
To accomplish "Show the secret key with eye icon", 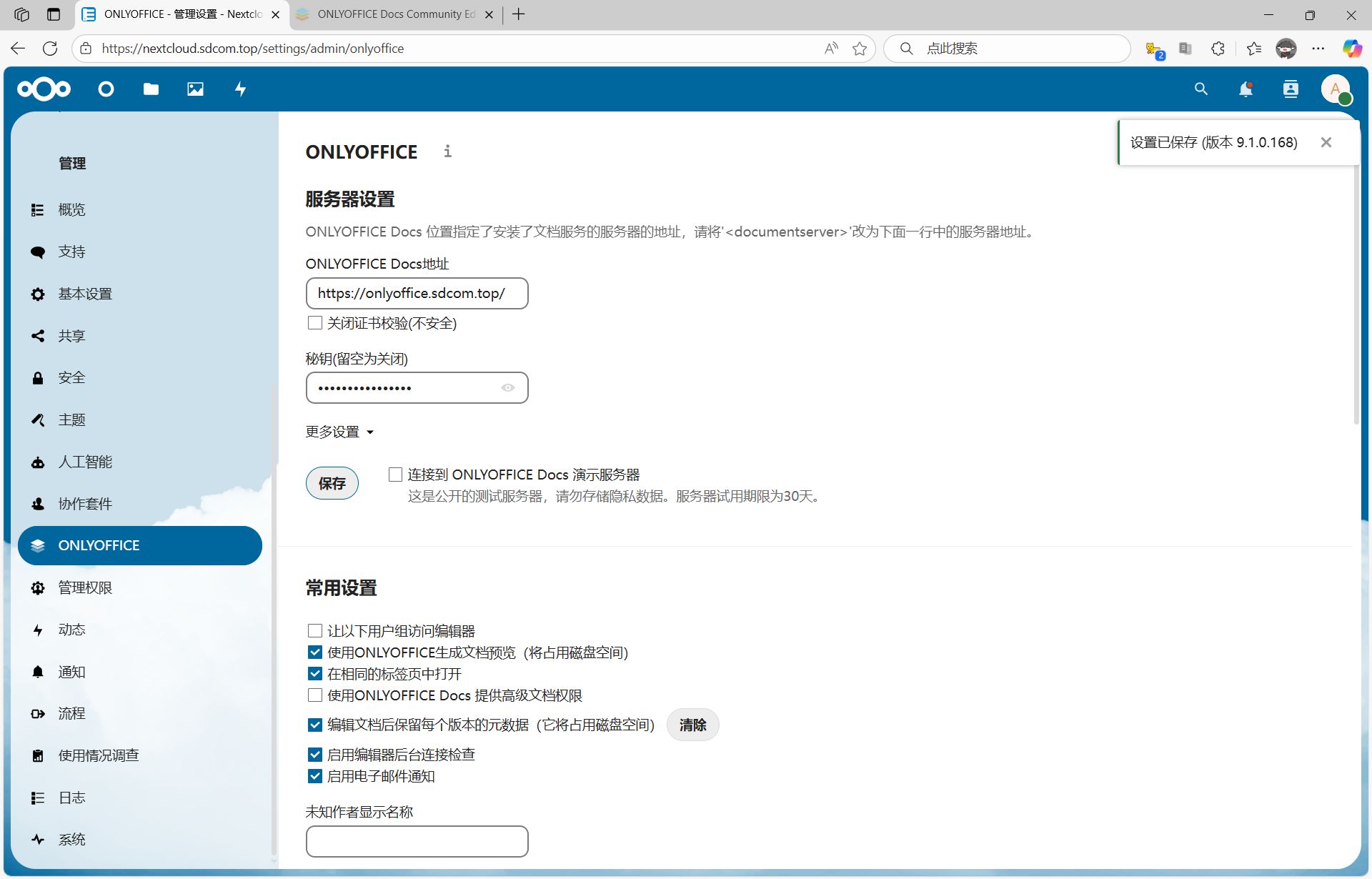I will 508,388.
